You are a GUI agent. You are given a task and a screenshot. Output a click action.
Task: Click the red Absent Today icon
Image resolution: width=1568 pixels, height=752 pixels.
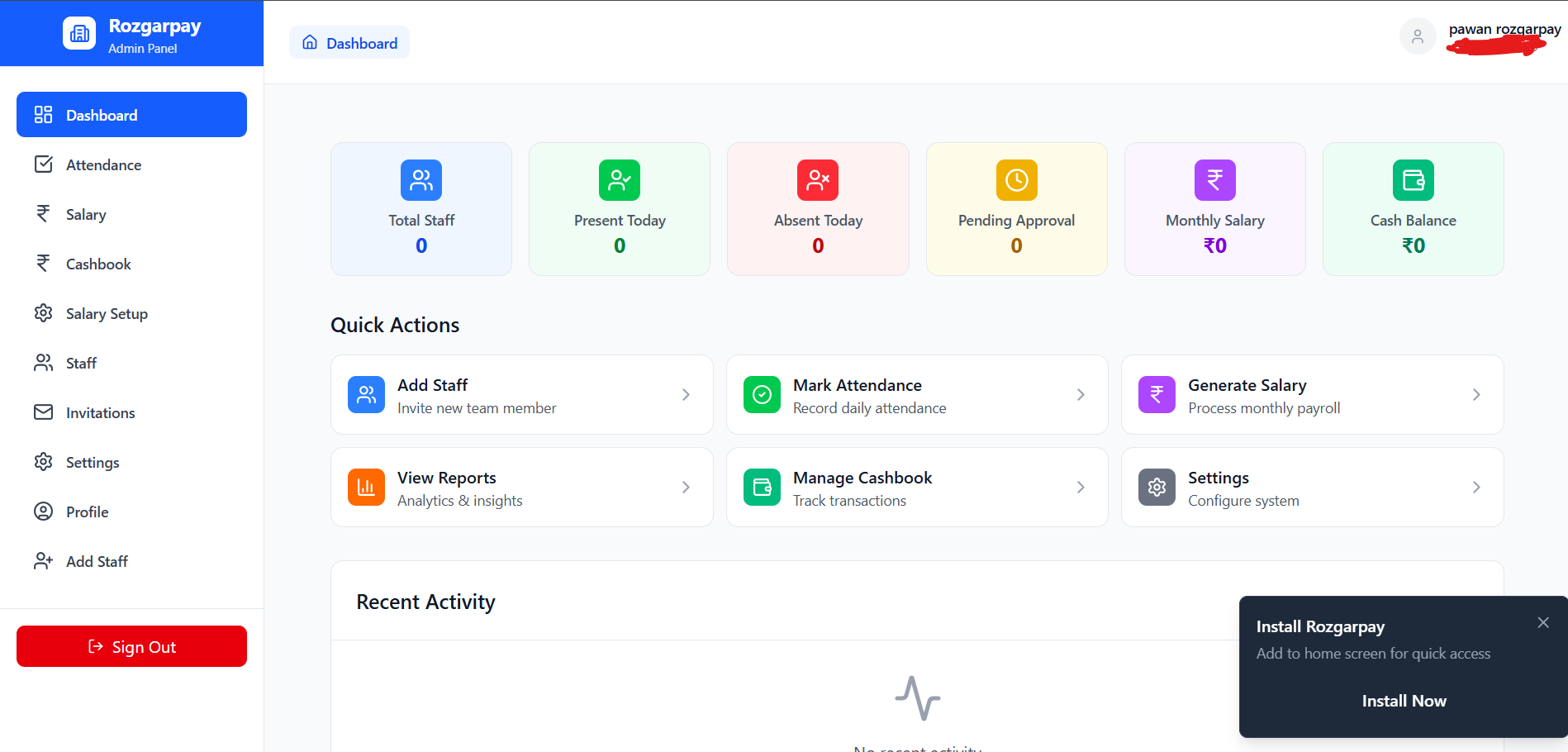pyautogui.click(x=818, y=180)
